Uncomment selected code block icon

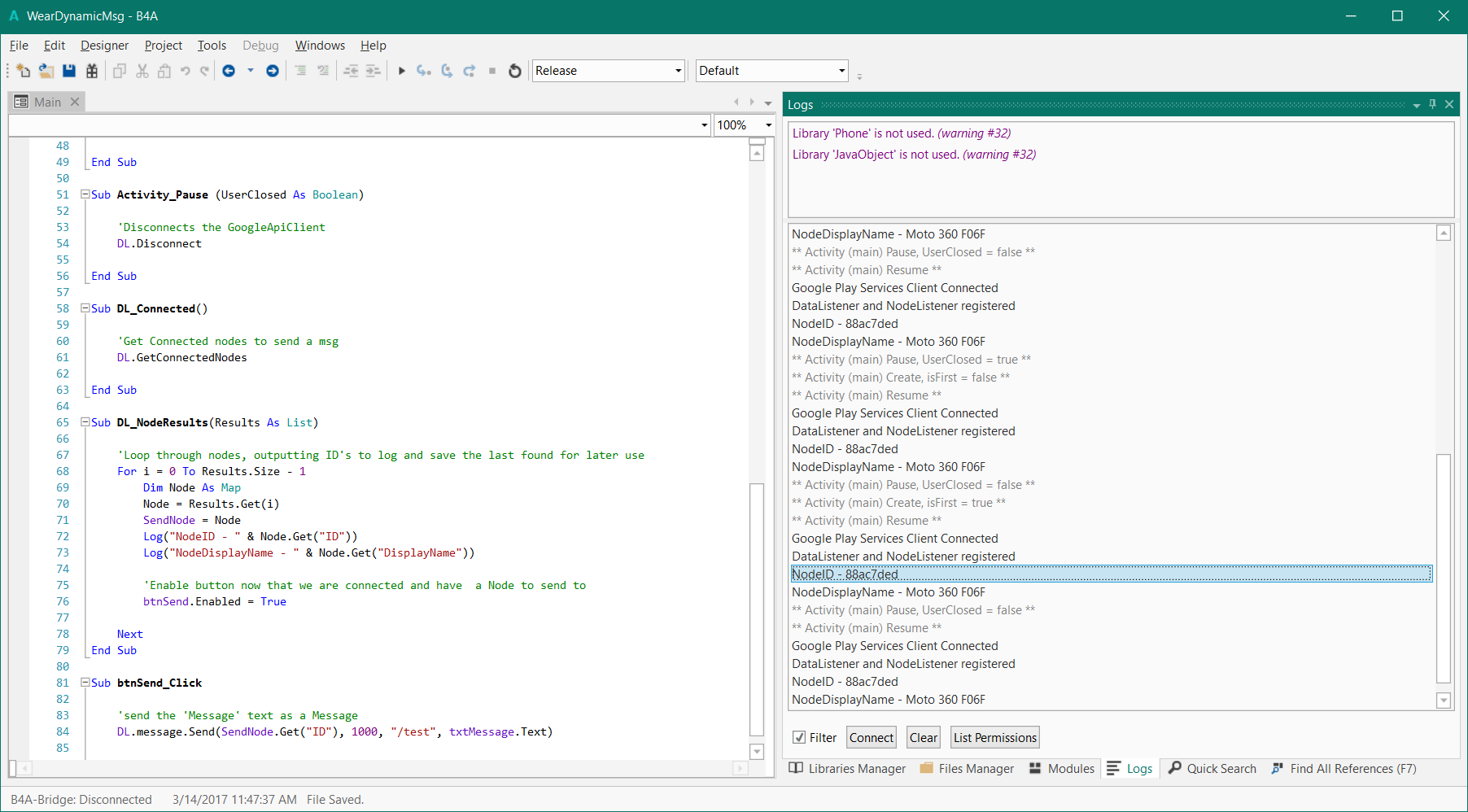(x=323, y=71)
